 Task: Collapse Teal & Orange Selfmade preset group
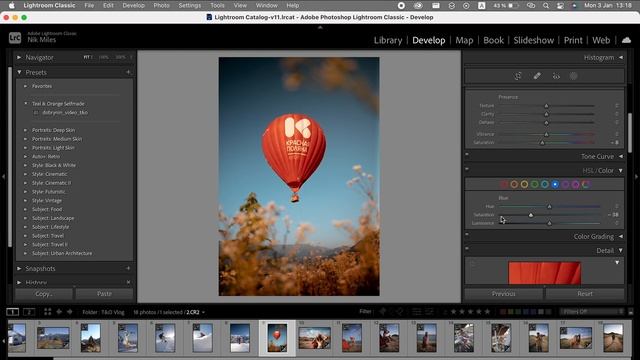click(25, 104)
